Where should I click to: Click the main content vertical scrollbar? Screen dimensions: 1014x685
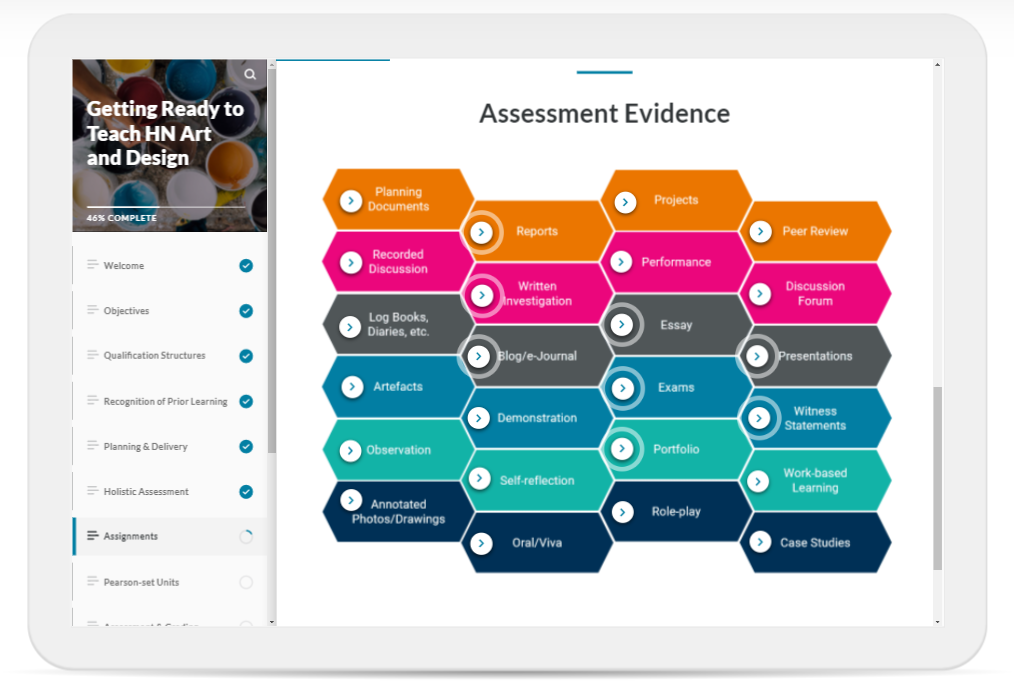point(937,478)
